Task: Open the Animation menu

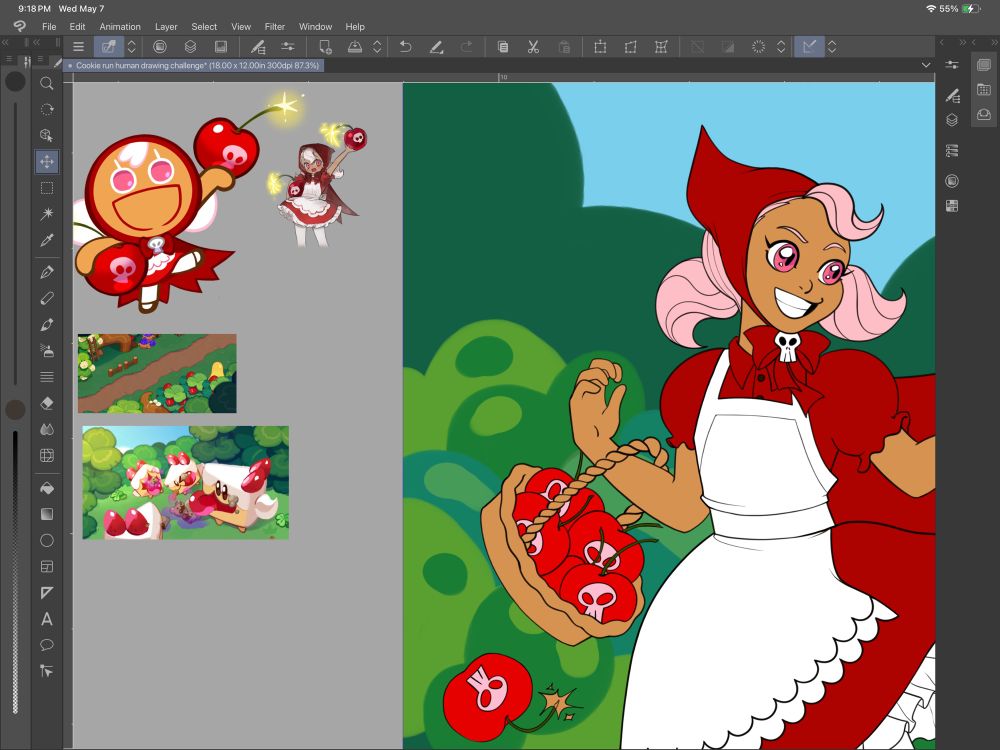Action: point(120,27)
